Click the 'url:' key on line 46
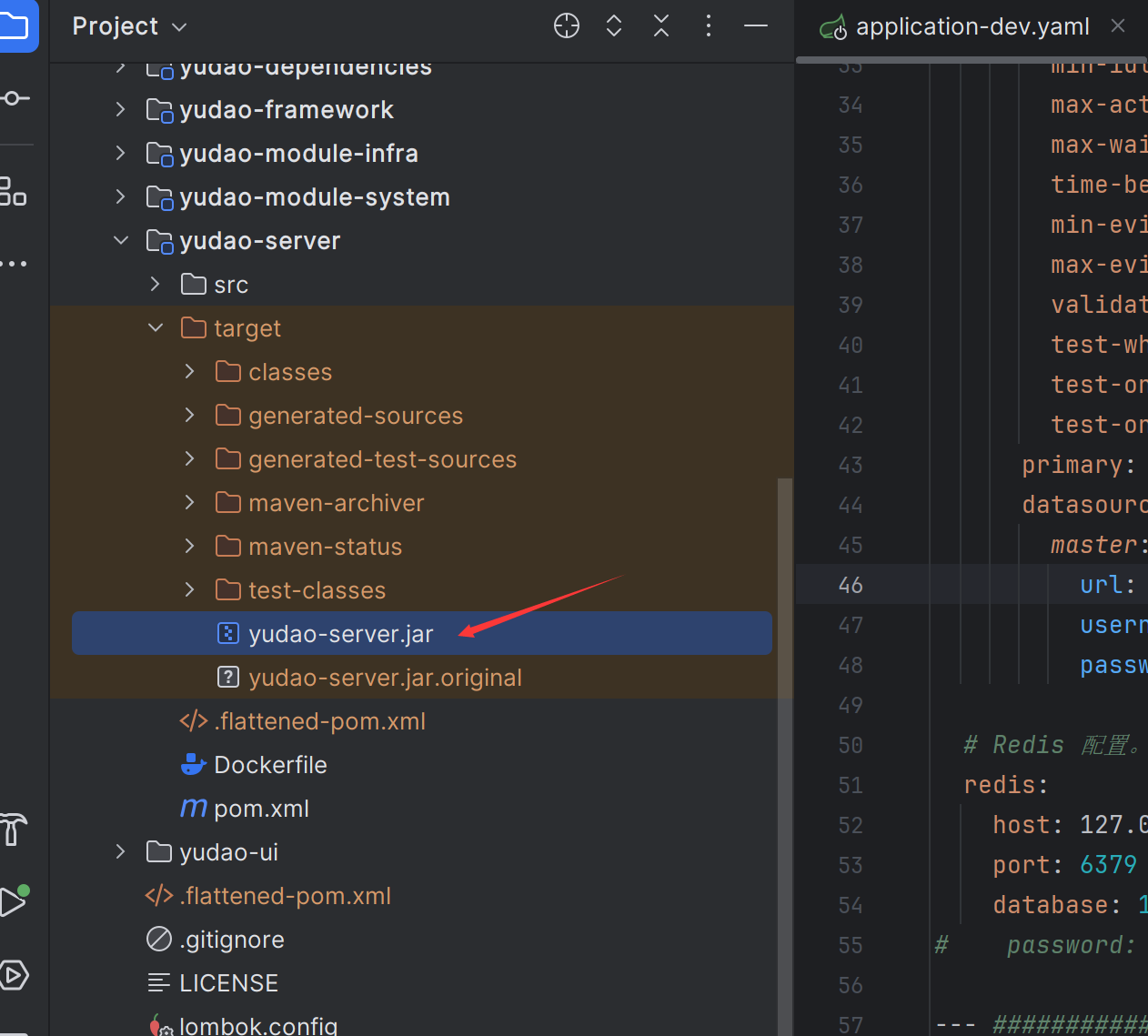Viewport: 1148px width, 1036px height. pos(1108,585)
